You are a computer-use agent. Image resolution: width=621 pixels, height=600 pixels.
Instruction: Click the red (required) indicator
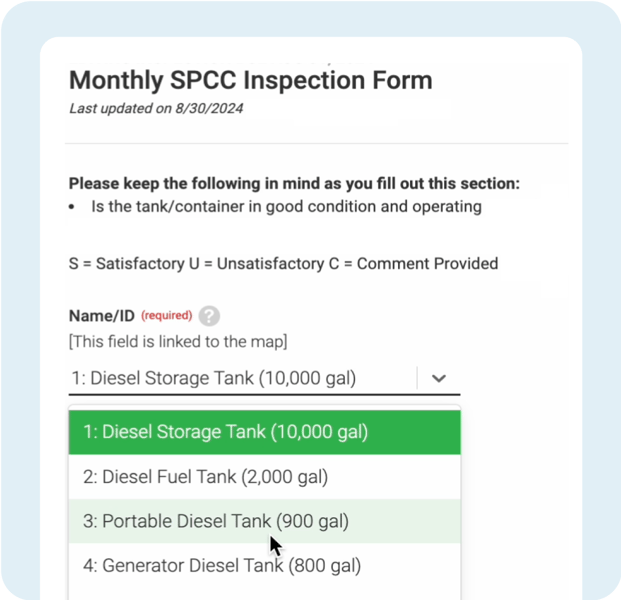click(x=166, y=316)
